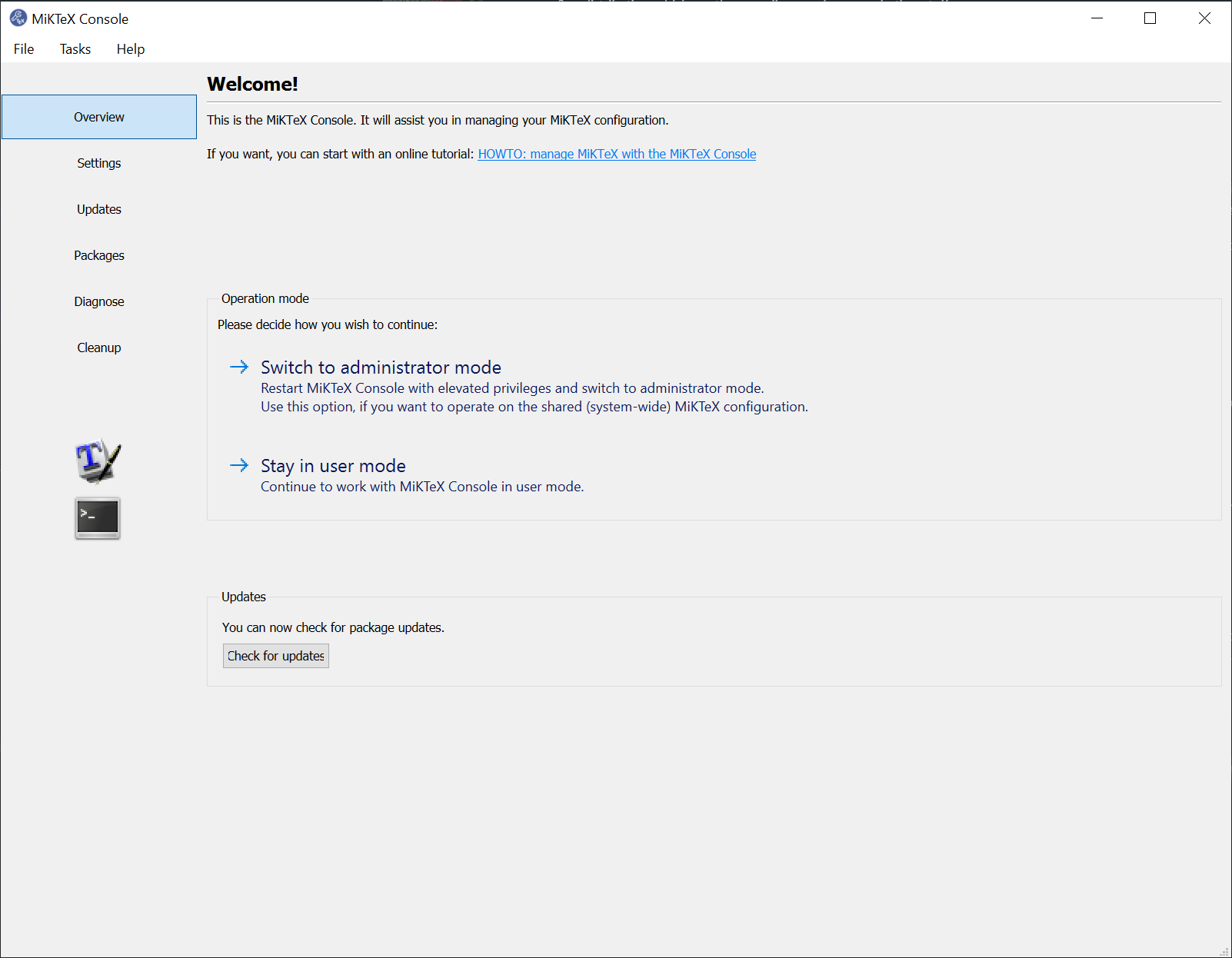Click 'Please decide how you wish to continue:' text
1232x958 pixels.
pos(328,324)
